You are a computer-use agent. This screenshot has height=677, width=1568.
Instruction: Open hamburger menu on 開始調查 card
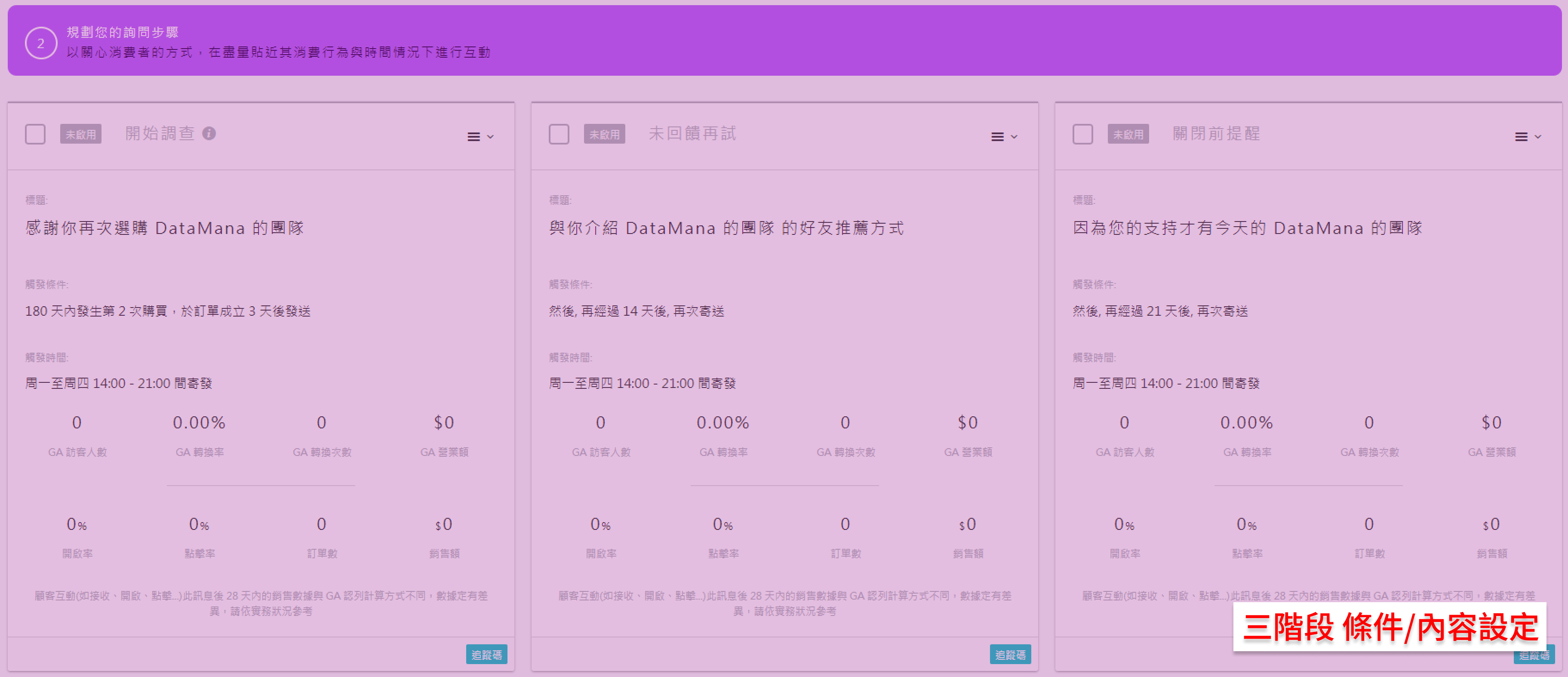pos(473,137)
